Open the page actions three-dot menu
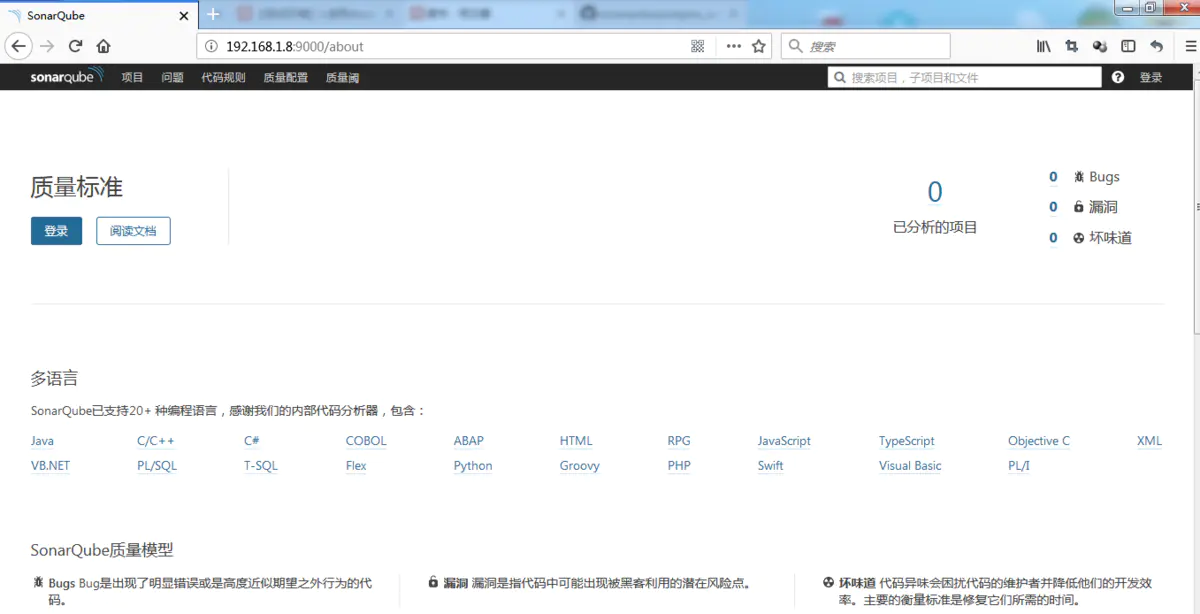The image size is (1200, 614). pos(734,46)
